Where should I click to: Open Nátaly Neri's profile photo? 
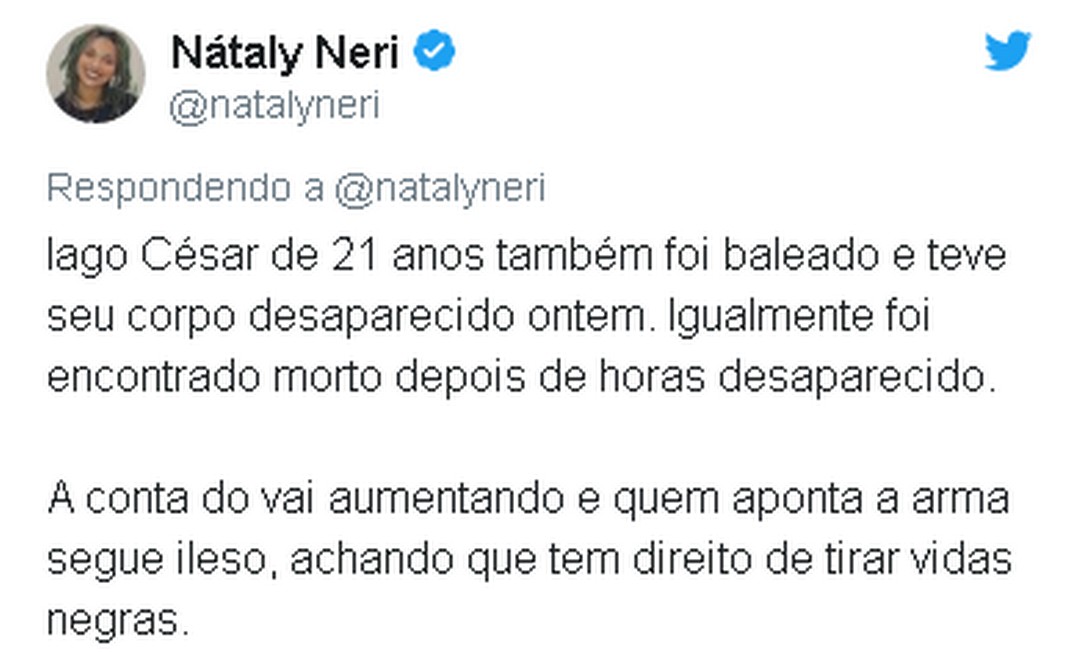point(96,73)
